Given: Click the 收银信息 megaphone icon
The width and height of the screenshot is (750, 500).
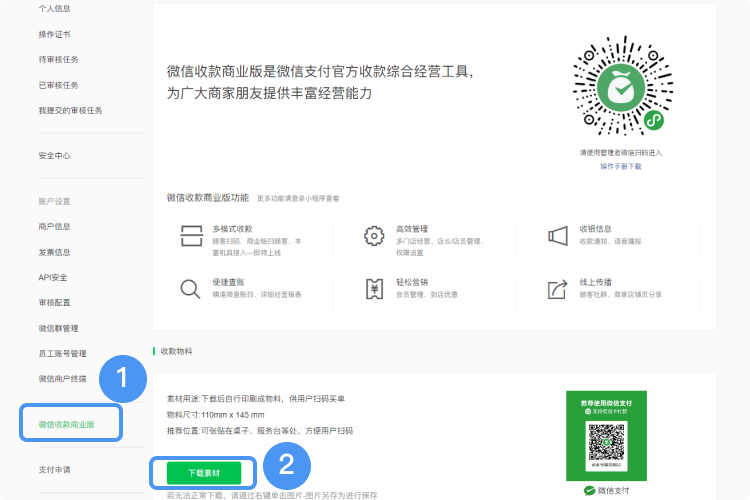Looking at the screenshot, I should pyautogui.click(x=558, y=236).
